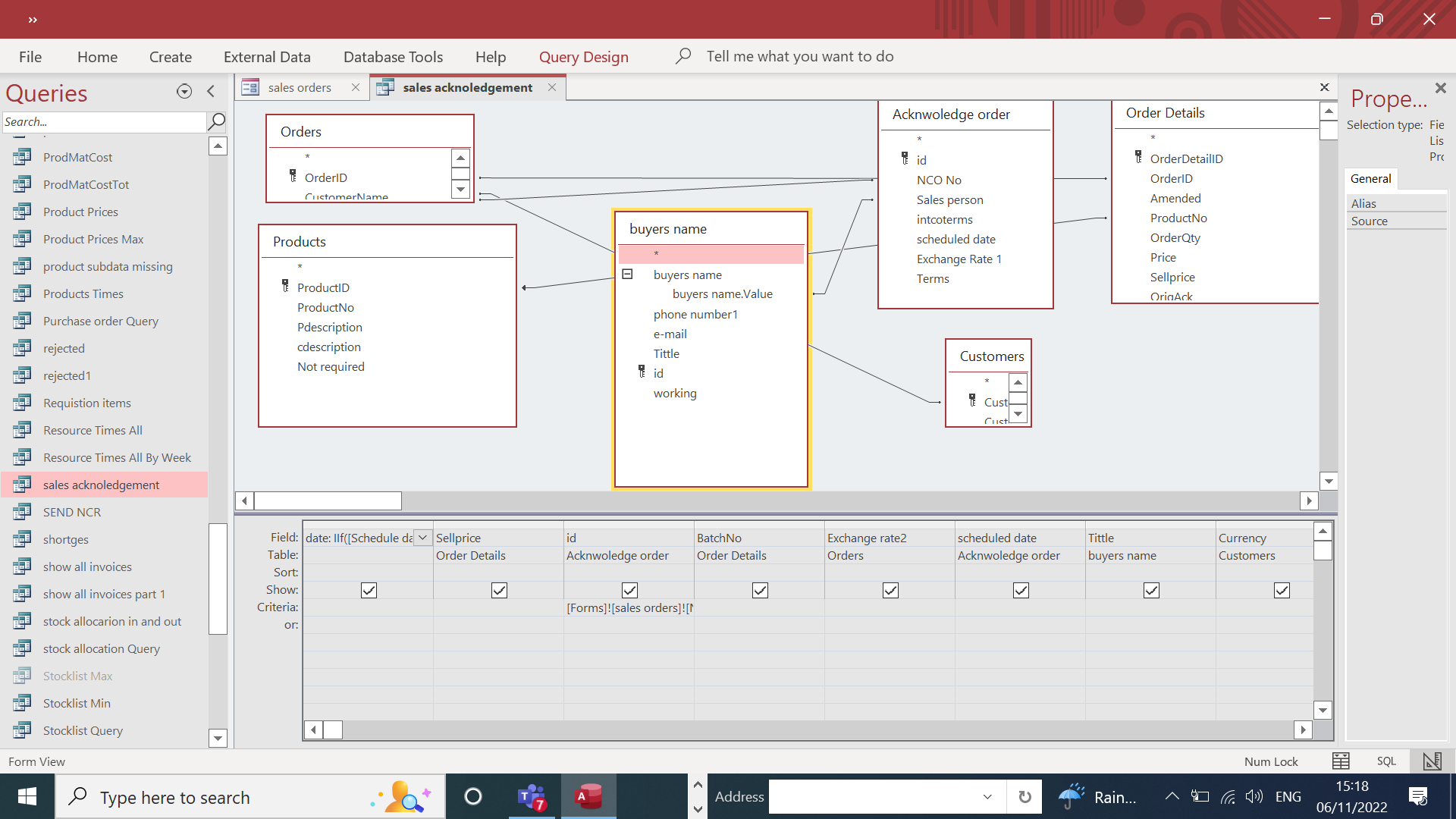
Task: Click the Tell me search magnifier icon
Action: click(x=683, y=56)
